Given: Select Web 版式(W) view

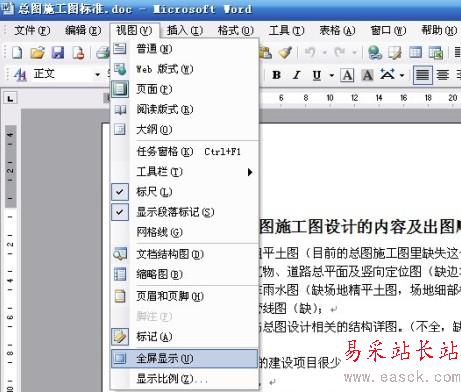Looking at the screenshot, I should tap(184, 69).
